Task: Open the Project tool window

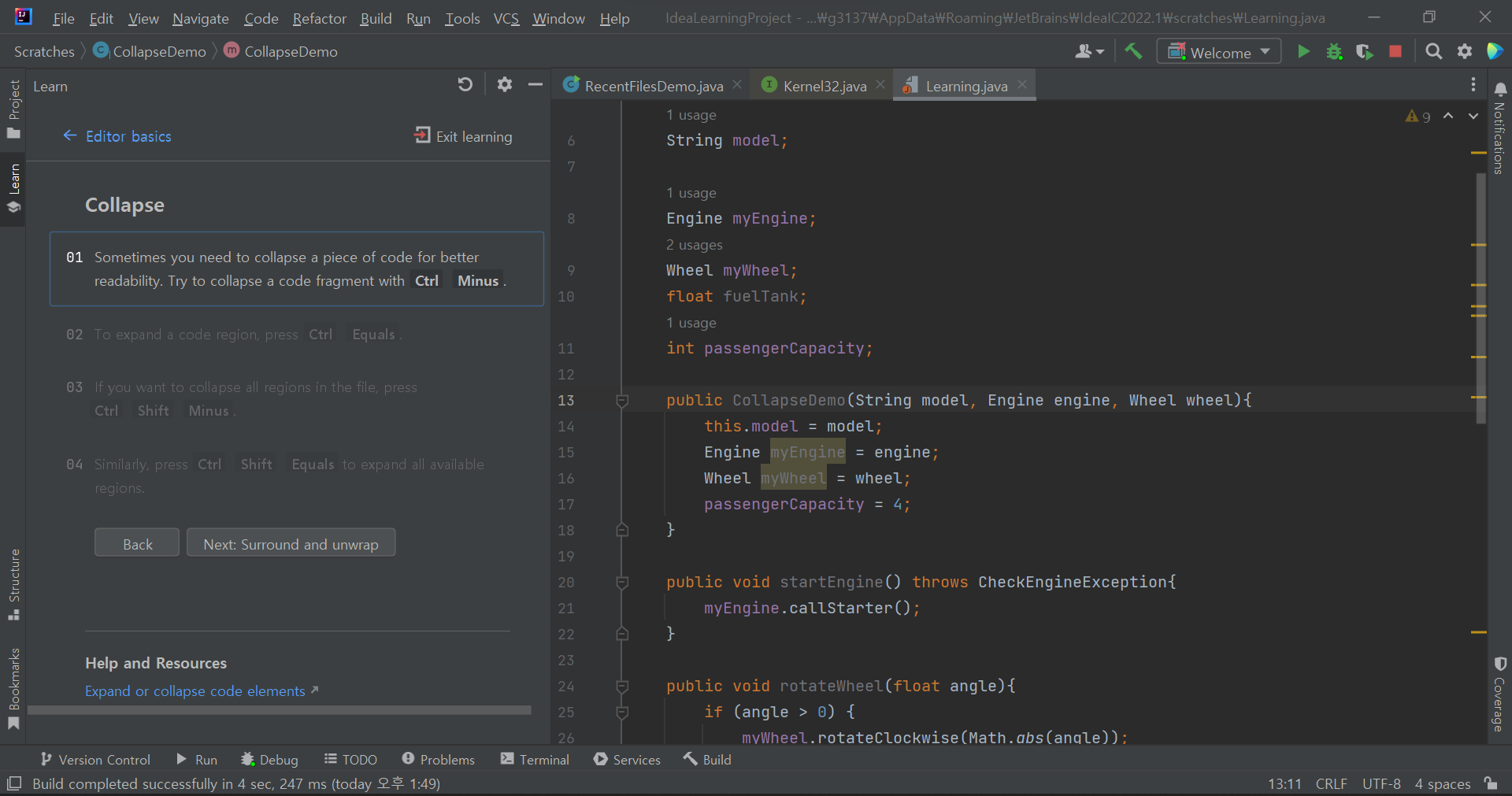Action: tap(13, 109)
